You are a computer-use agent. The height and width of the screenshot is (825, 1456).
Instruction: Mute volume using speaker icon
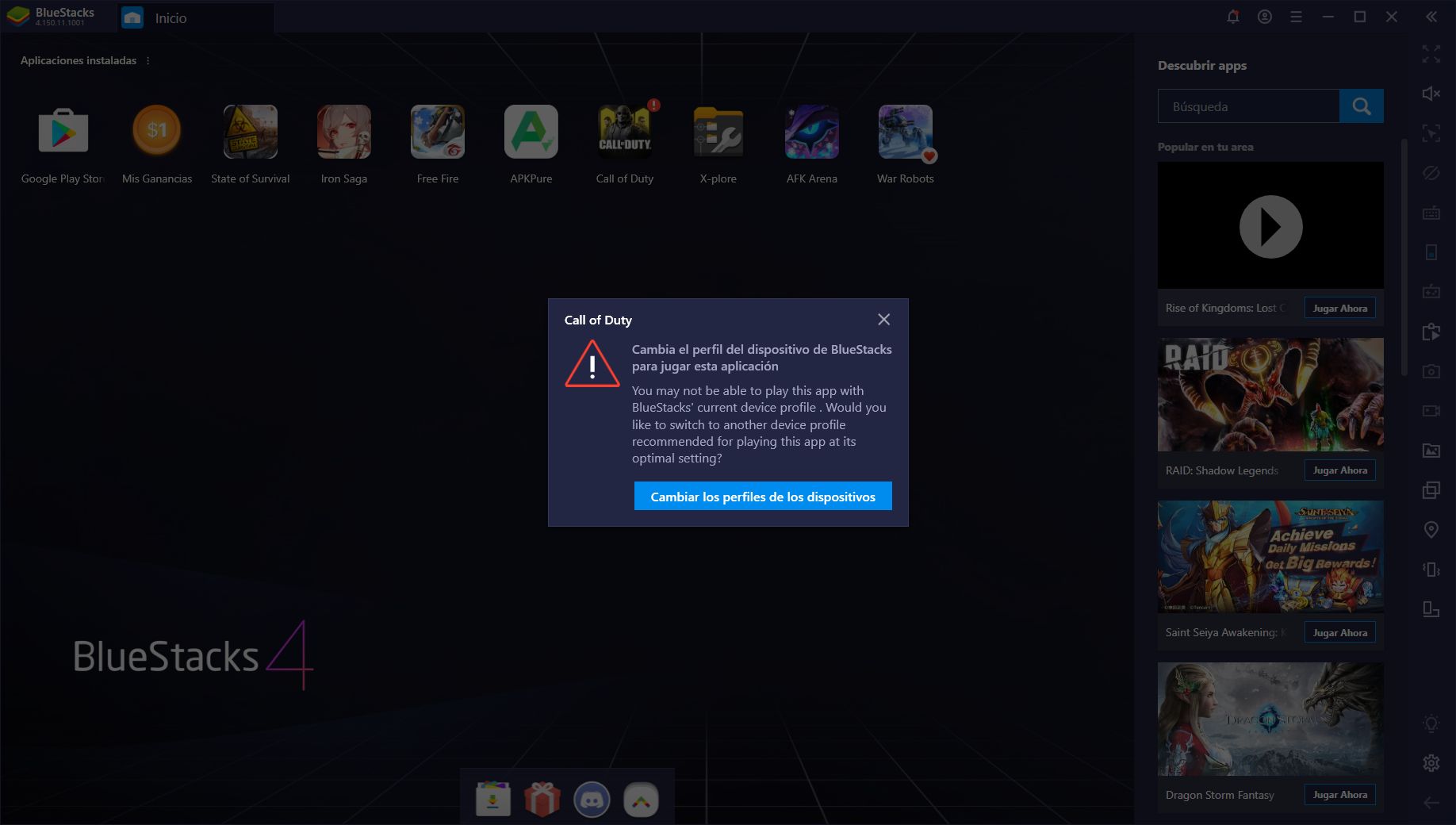click(x=1431, y=94)
